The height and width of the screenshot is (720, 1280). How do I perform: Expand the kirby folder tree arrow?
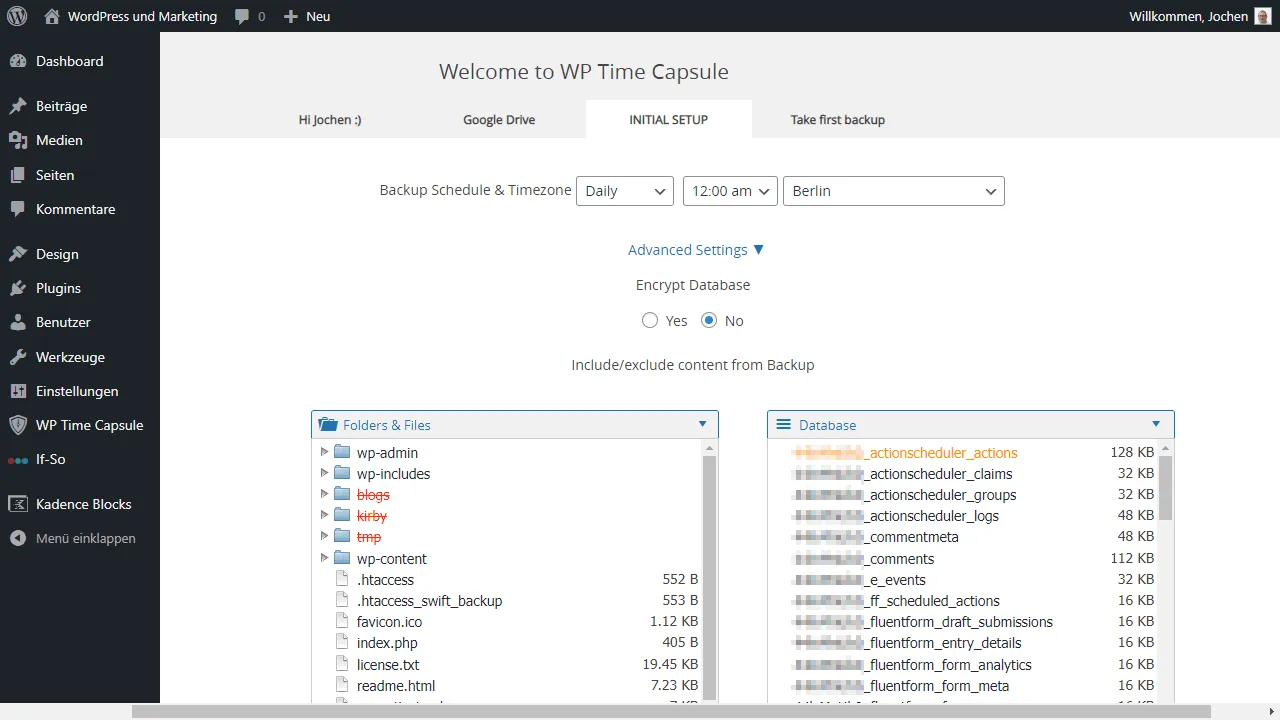(x=324, y=515)
